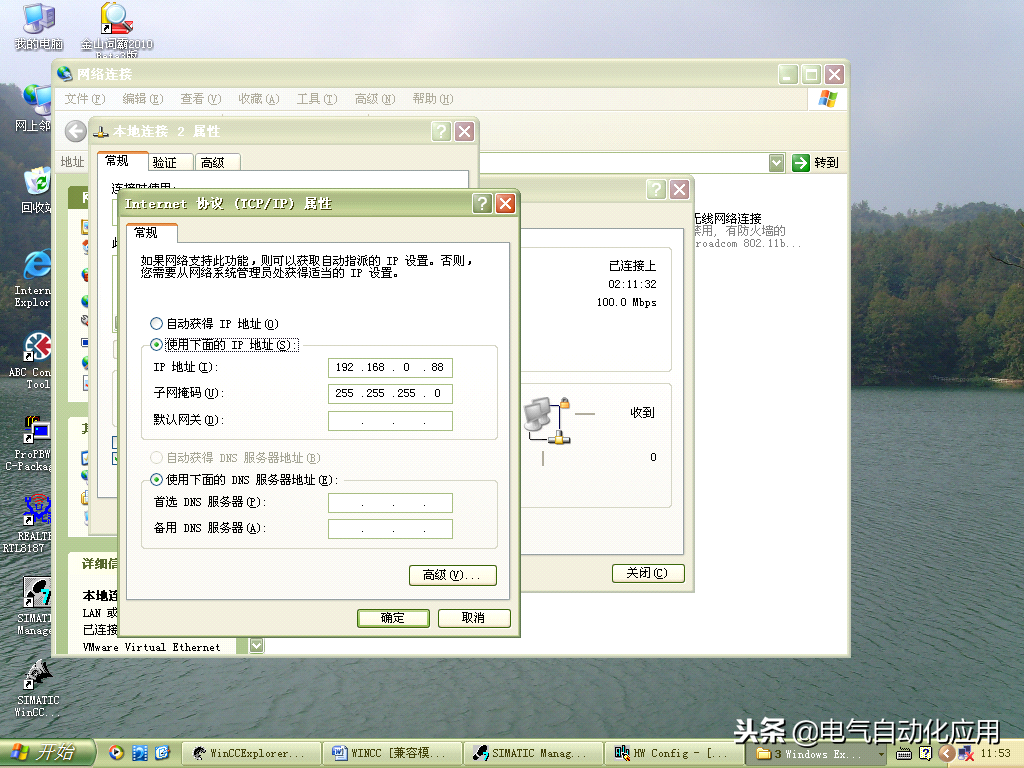Click the IP address field 192.168.0.88
Image resolution: width=1024 pixels, height=768 pixels.
pos(390,368)
